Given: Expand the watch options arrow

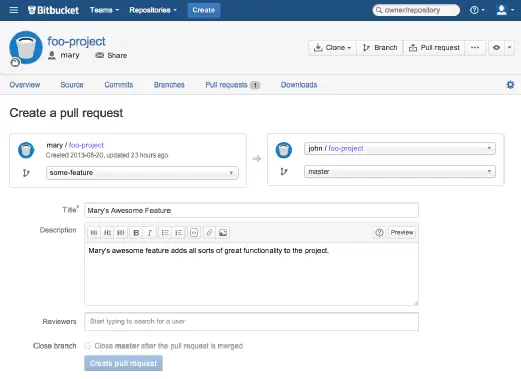Looking at the screenshot, I should click(509, 48).
